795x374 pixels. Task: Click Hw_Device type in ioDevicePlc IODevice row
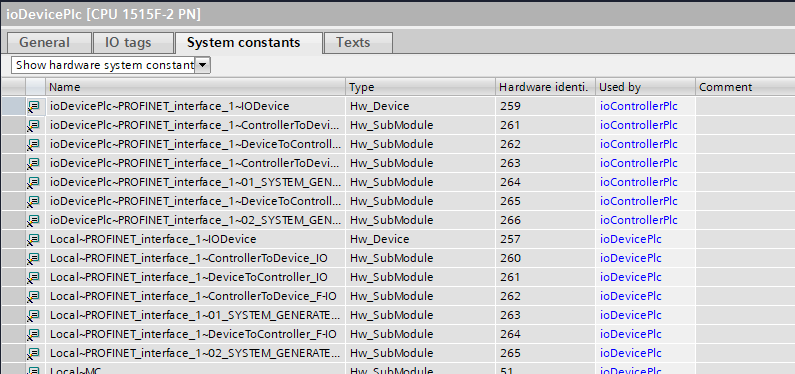click(x=420, y=106)
